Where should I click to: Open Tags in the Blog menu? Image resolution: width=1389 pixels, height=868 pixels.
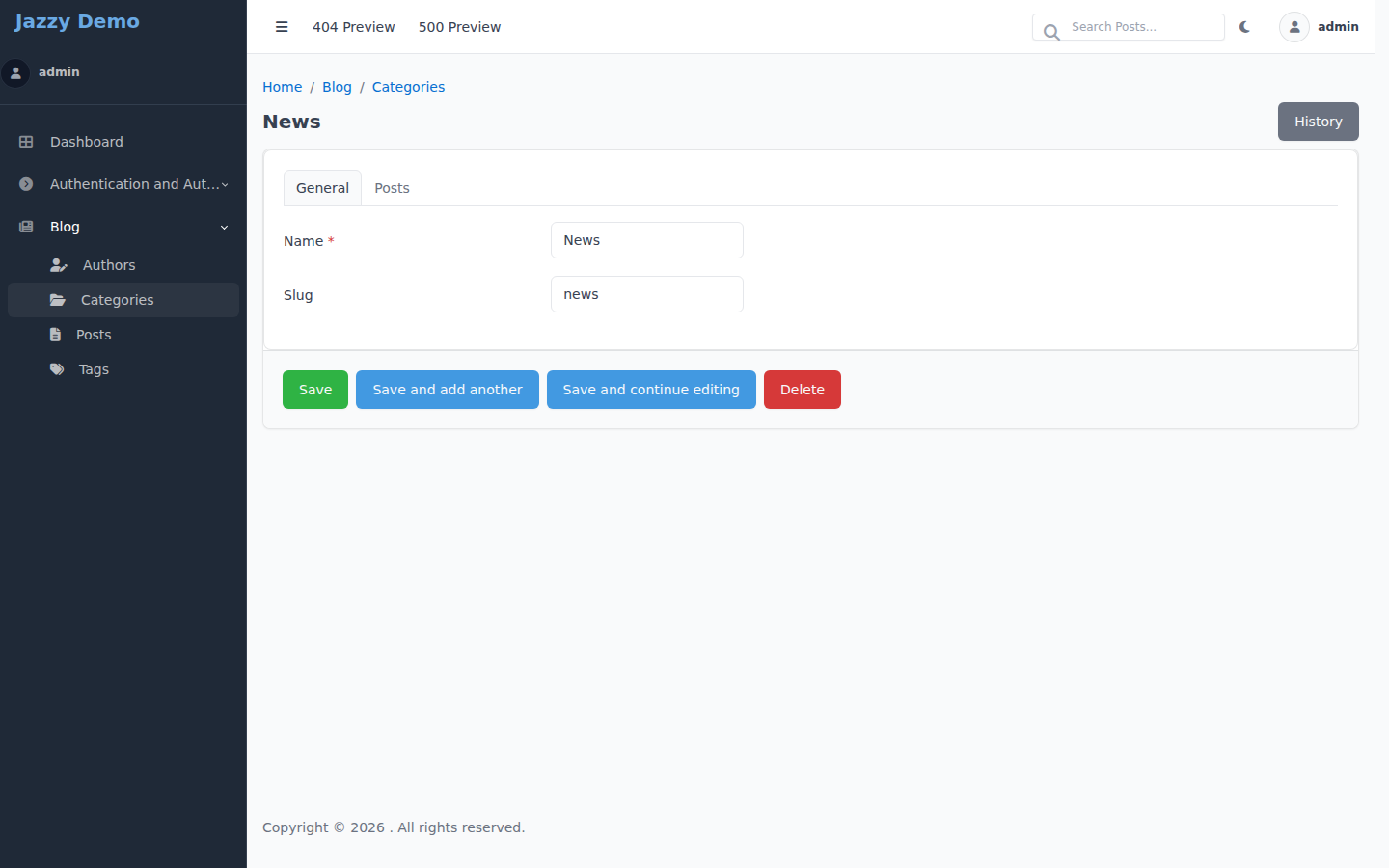pos(123,369)
